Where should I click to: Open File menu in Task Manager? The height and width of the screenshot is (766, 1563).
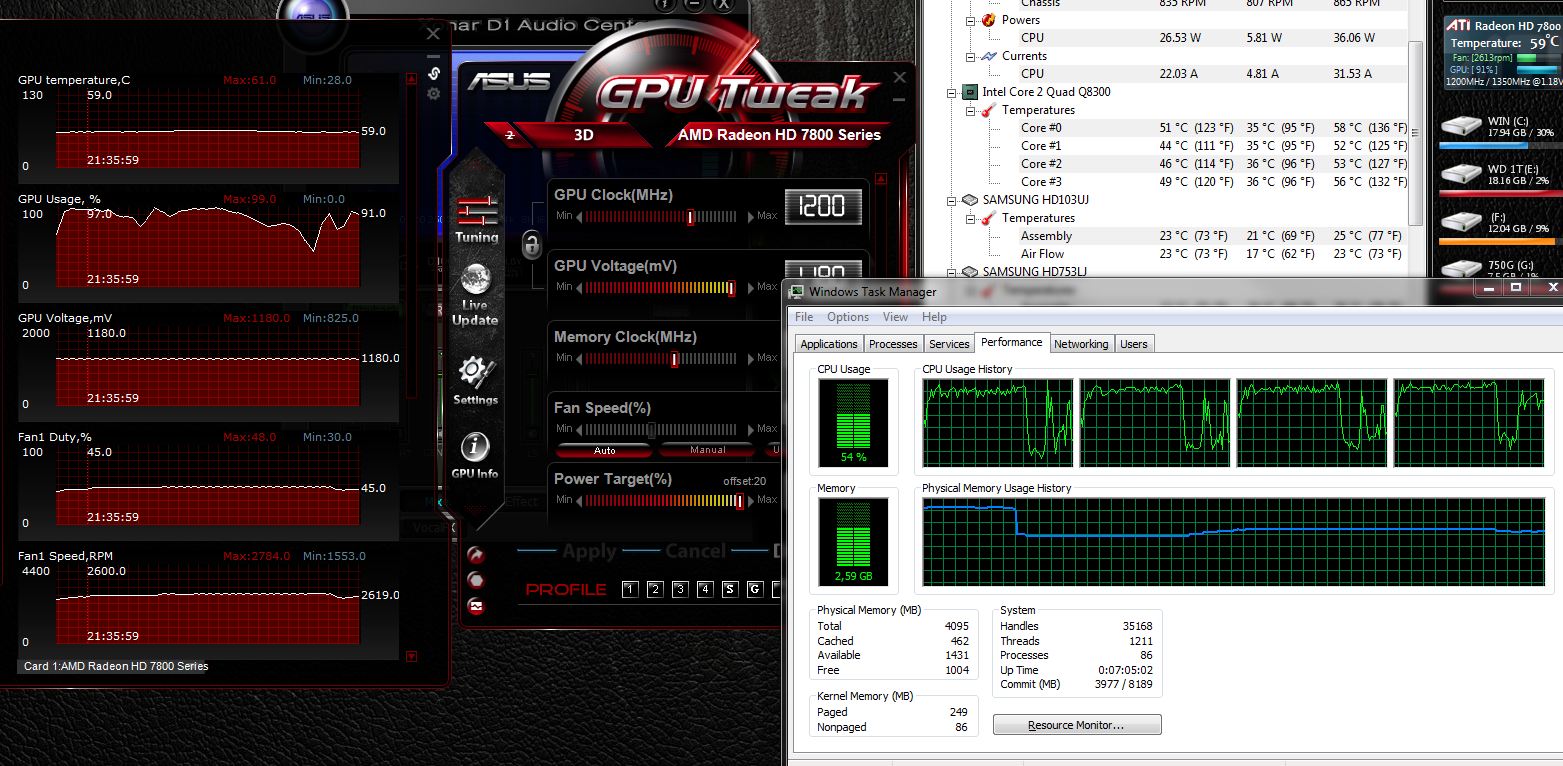(x=804, y=317)
